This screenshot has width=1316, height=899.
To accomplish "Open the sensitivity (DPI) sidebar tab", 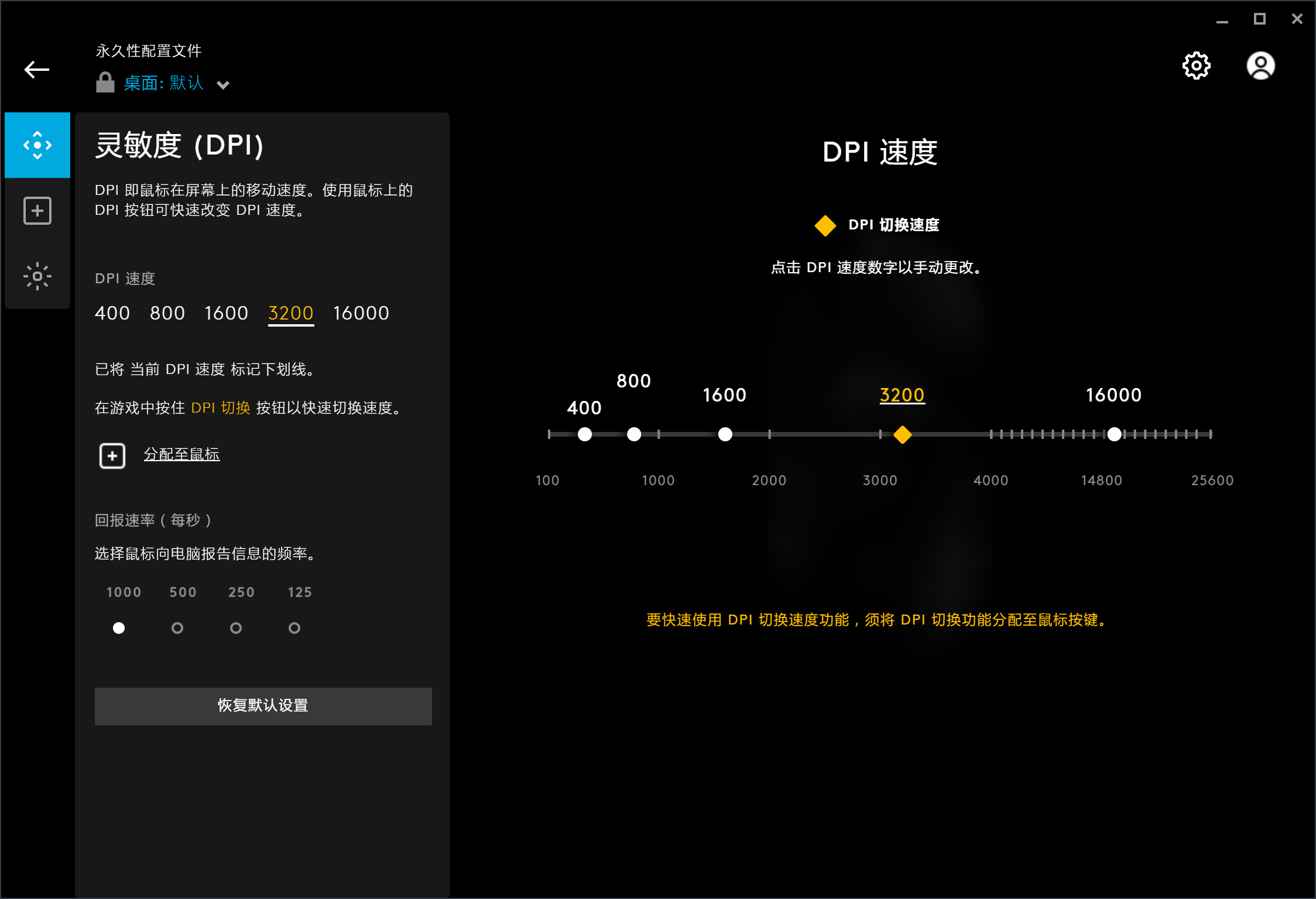I will 37,145.
